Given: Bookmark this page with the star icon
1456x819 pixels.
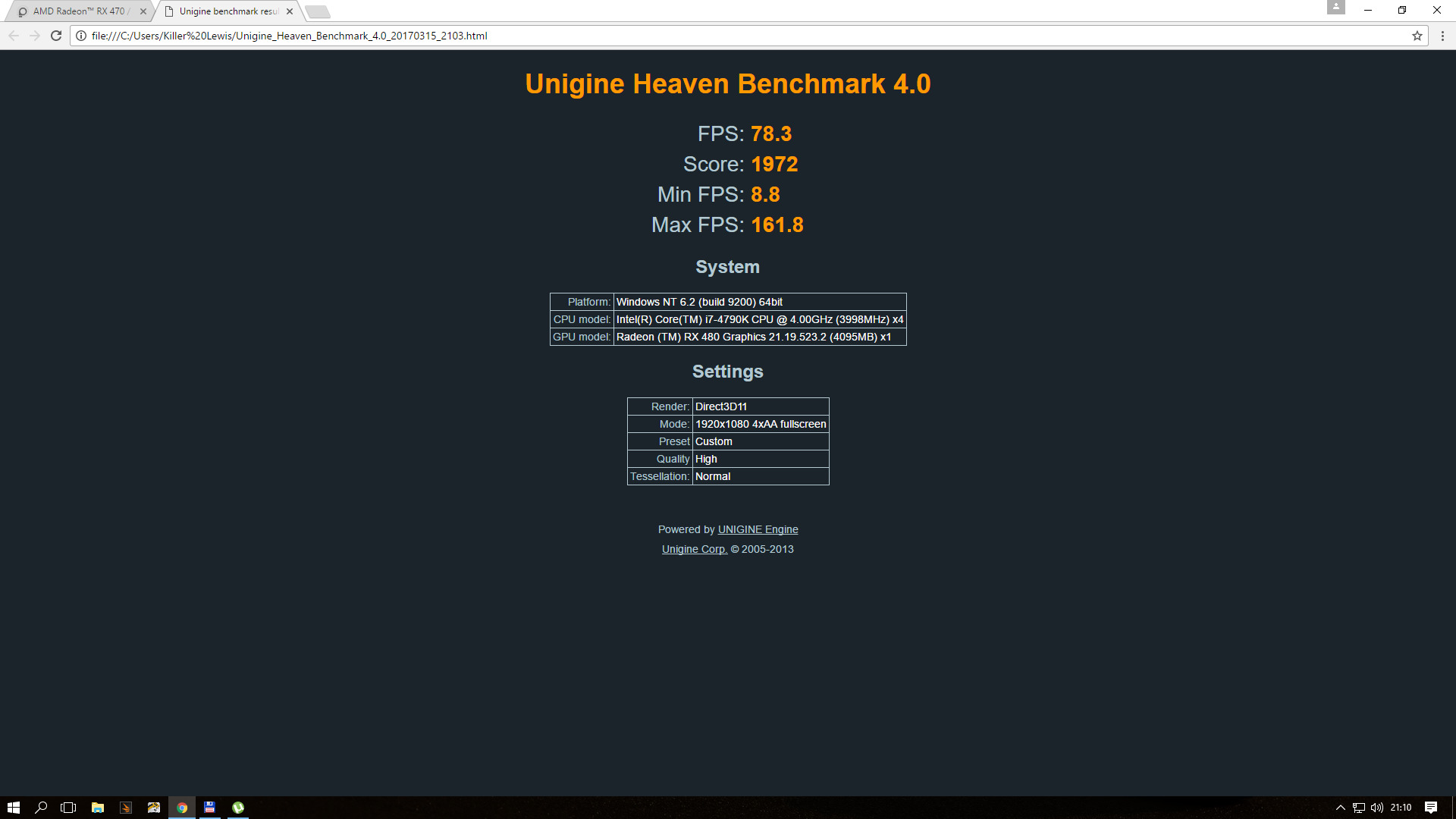Looking at the screenshot, I should pyautogui.click(x=1417, y=36).
